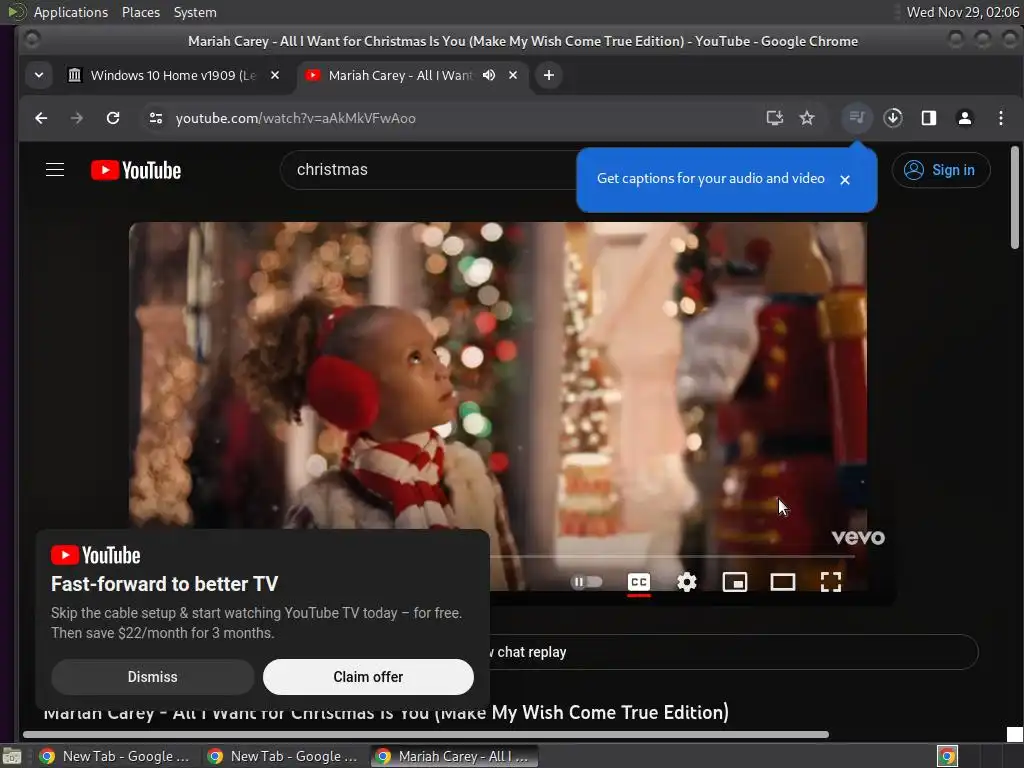
Task: Open the media control toolbar icon
Action: click(857, 118)
